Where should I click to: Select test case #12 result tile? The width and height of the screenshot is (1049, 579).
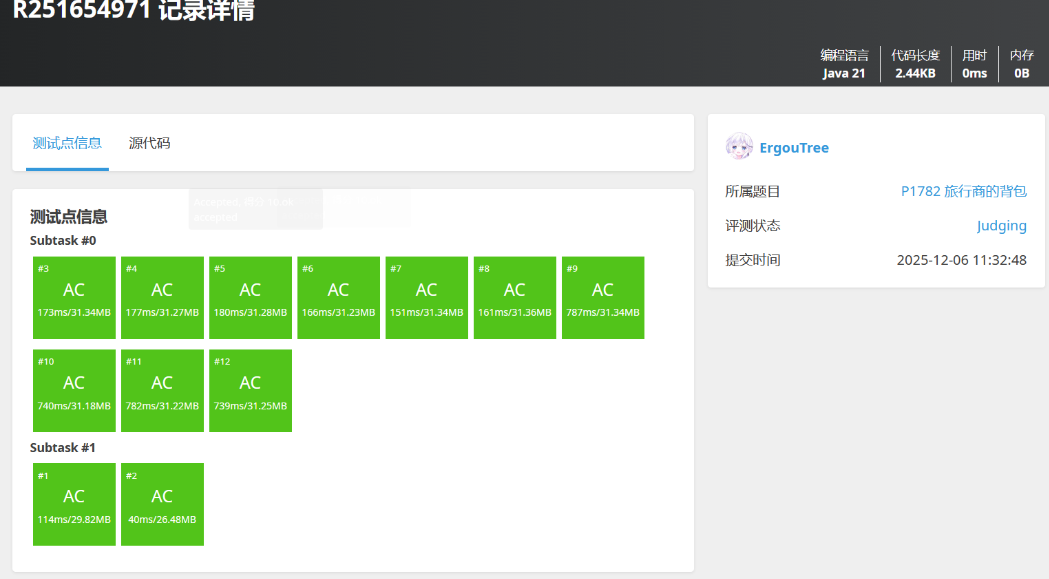[x=250, y=391]
